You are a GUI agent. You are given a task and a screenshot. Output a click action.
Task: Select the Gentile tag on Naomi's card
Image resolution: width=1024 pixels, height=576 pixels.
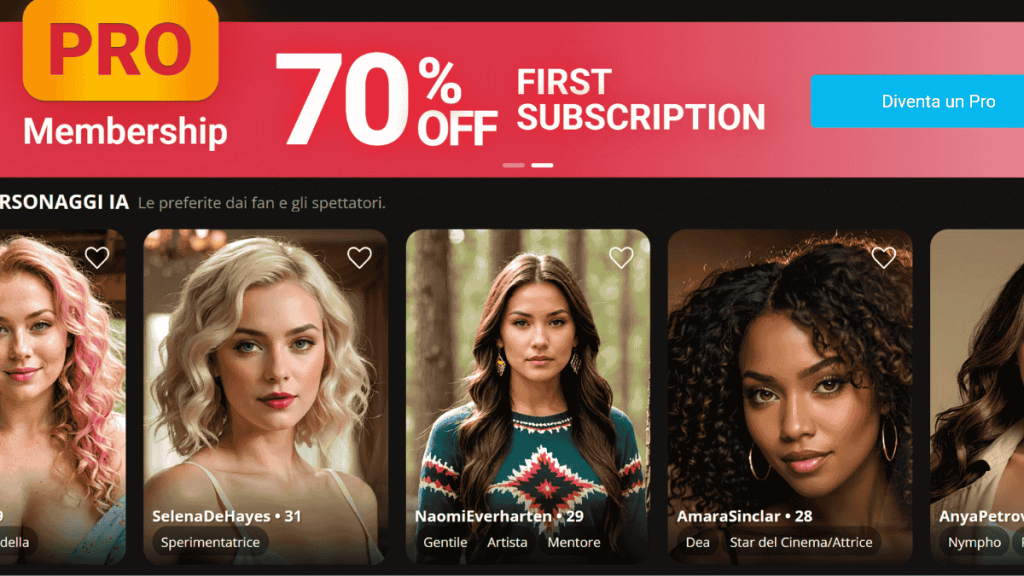[x=445, y=542]
